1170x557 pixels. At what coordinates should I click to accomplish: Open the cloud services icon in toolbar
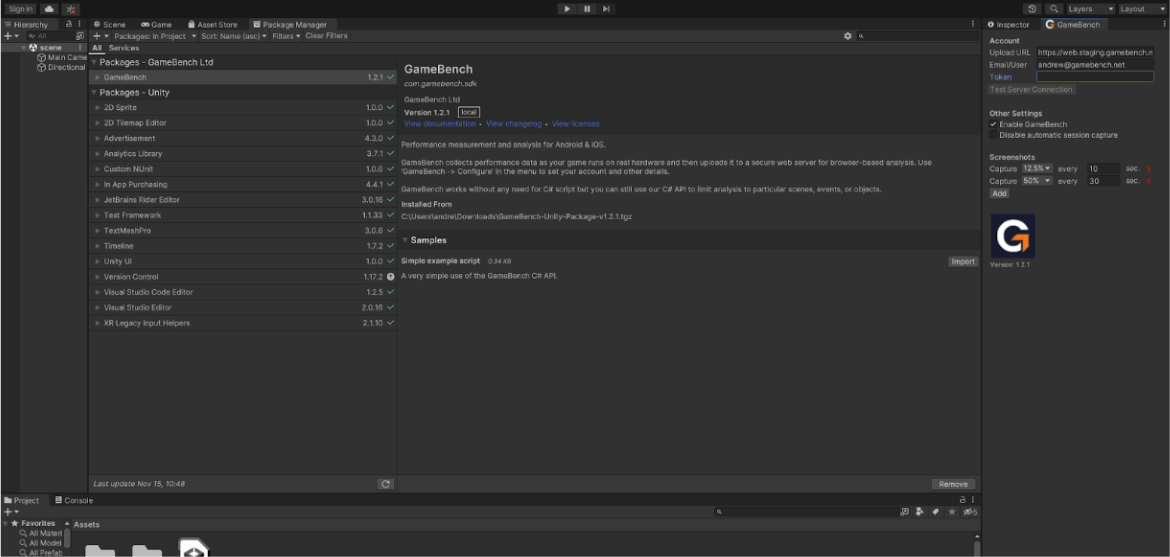[x=49, y=9]
